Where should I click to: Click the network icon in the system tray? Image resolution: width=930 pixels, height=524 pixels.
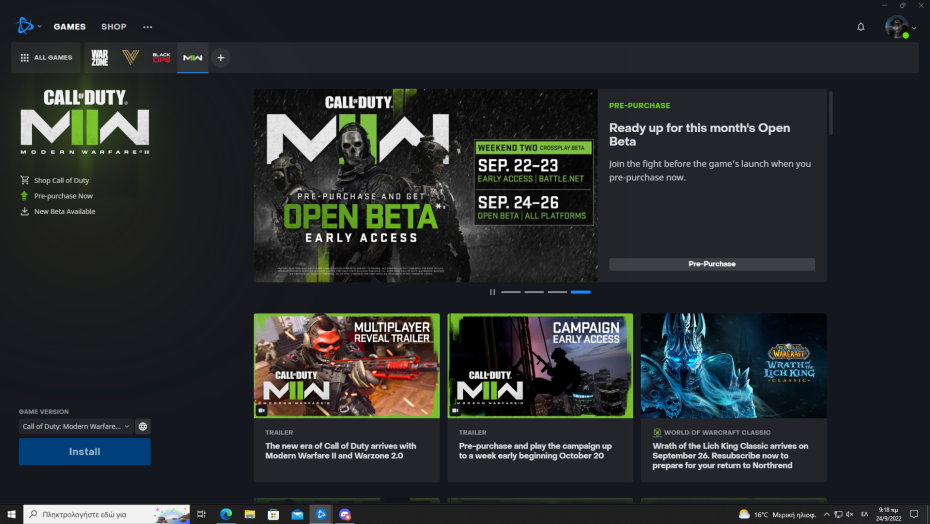tap(838, 515)
